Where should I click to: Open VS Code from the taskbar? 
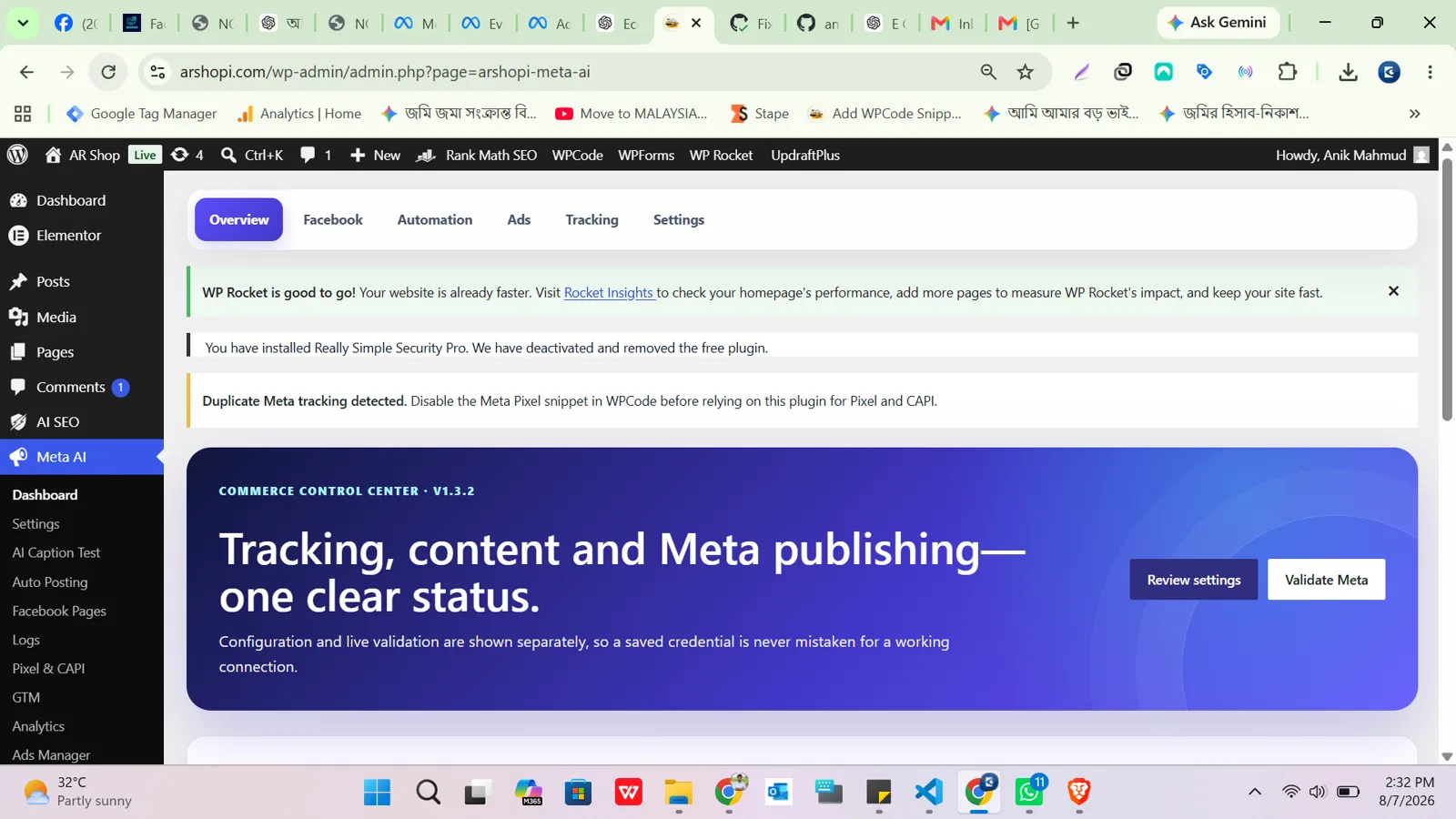pyautogui.click(x=929, y=792)
